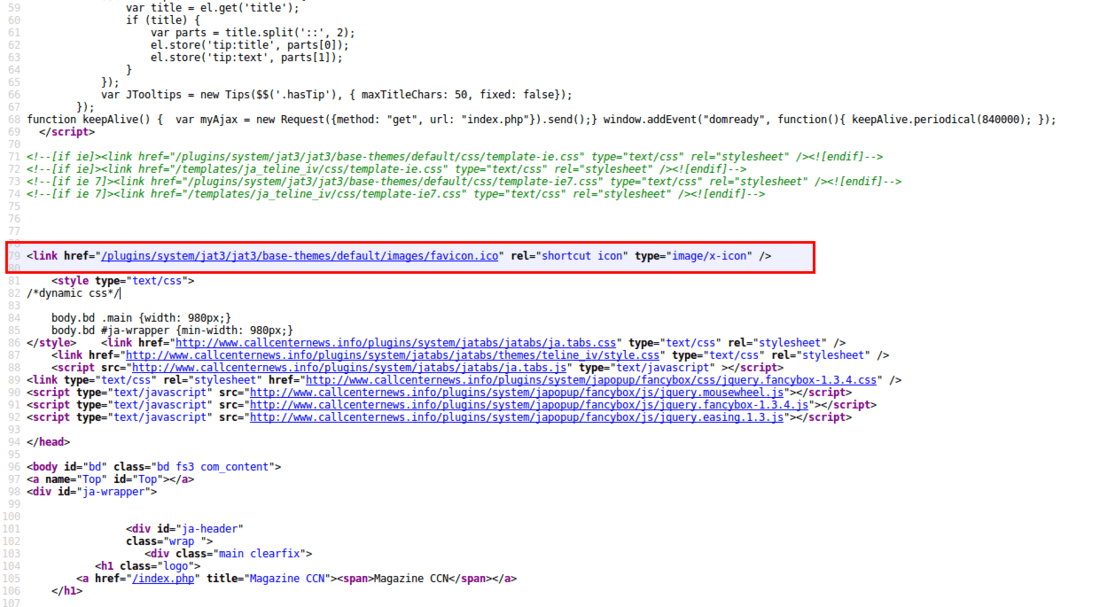Click the ja_teline_iv template-ie7.css comment line
This screenshot has width=1100, height=607.
coord(396,194)
